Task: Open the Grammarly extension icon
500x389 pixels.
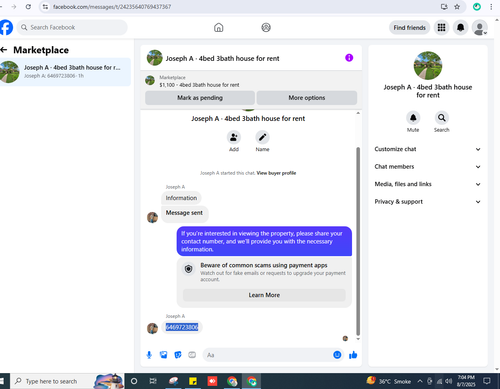Action: (x=477, y=7)
